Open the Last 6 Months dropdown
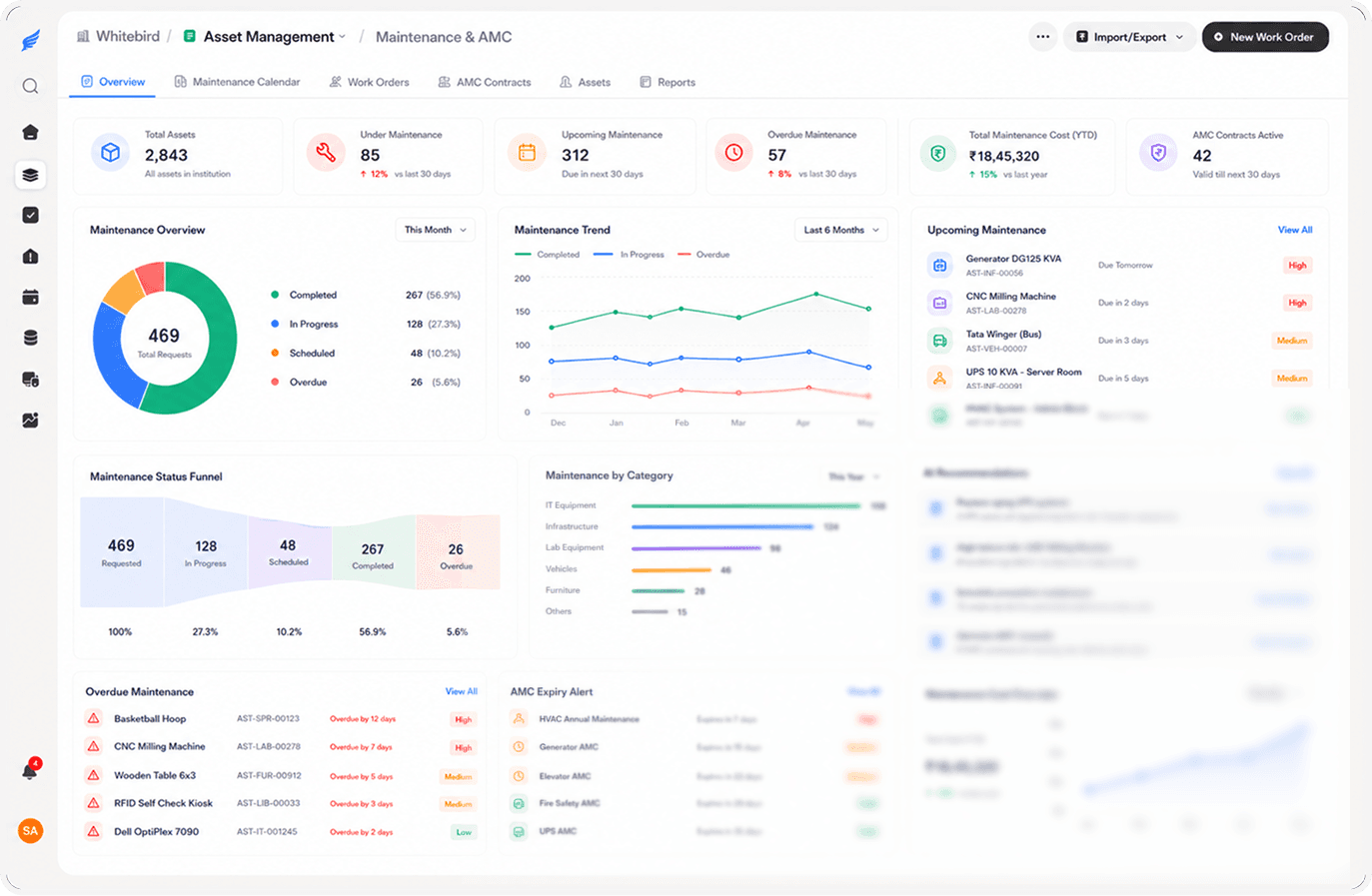This screenshot has height=896, width=1372. [841, 230]
